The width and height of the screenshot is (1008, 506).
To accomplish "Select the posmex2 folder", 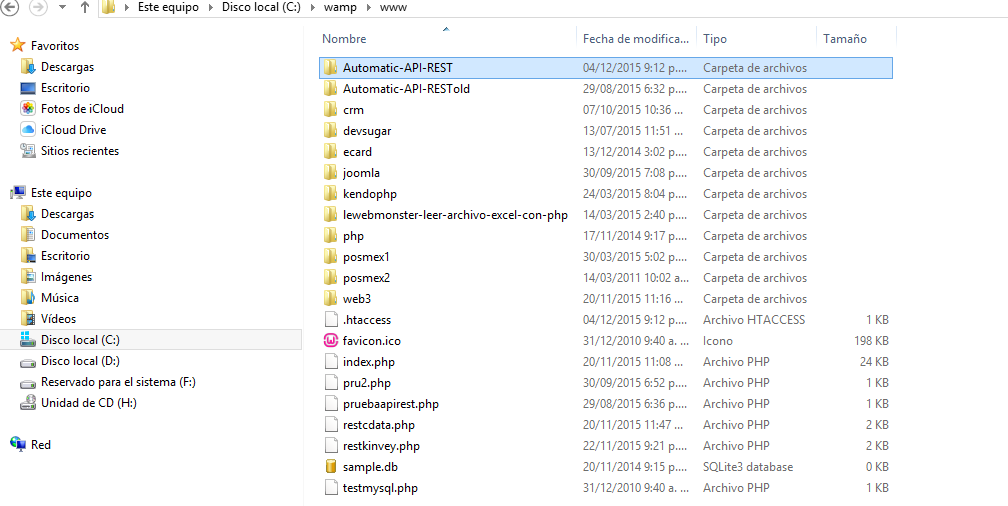I will click(x=366, y=278).
